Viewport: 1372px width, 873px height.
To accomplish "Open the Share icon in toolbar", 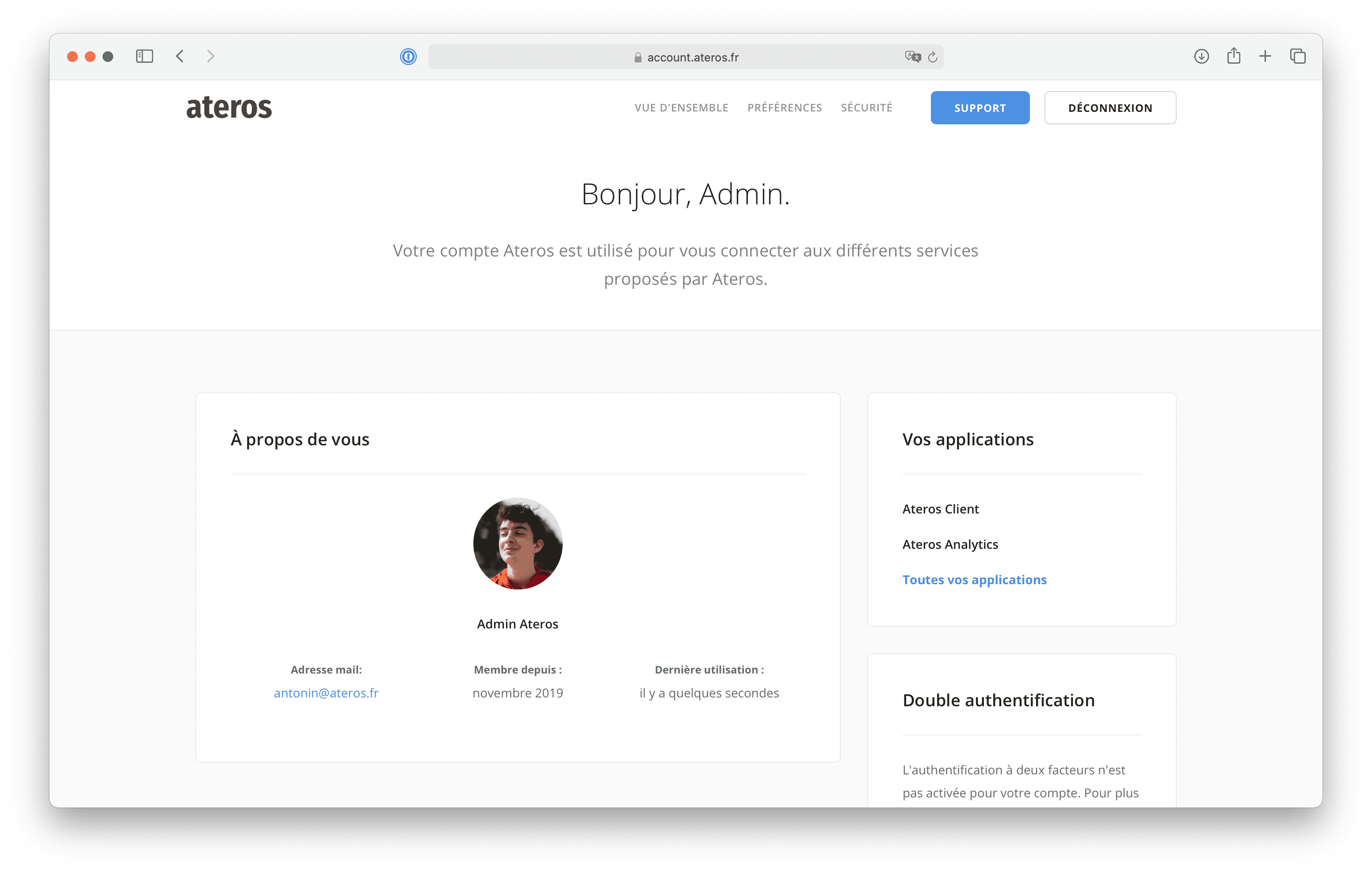I will click(1234, 56).
